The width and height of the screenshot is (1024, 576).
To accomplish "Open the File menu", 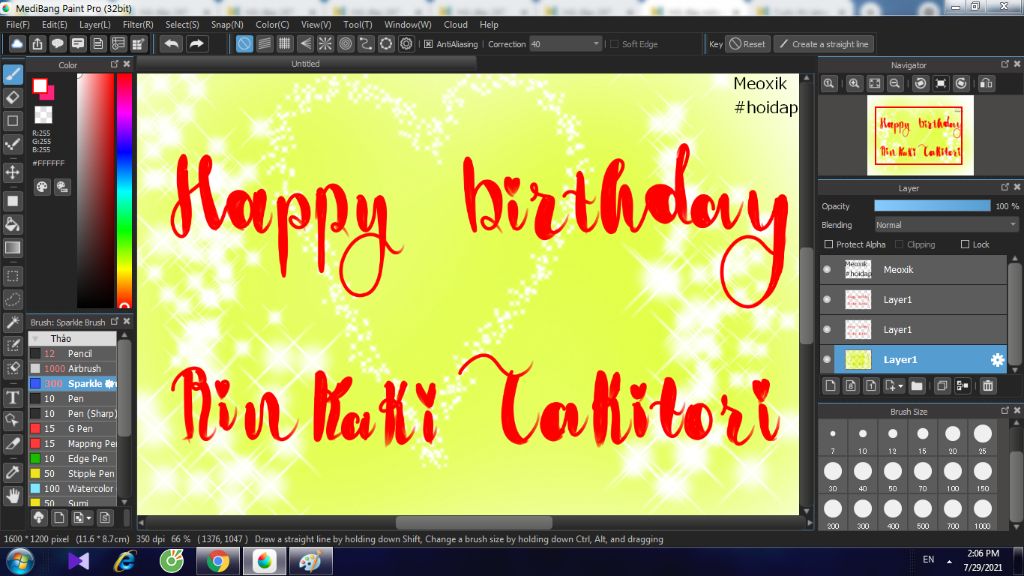I will pos(17,25).
